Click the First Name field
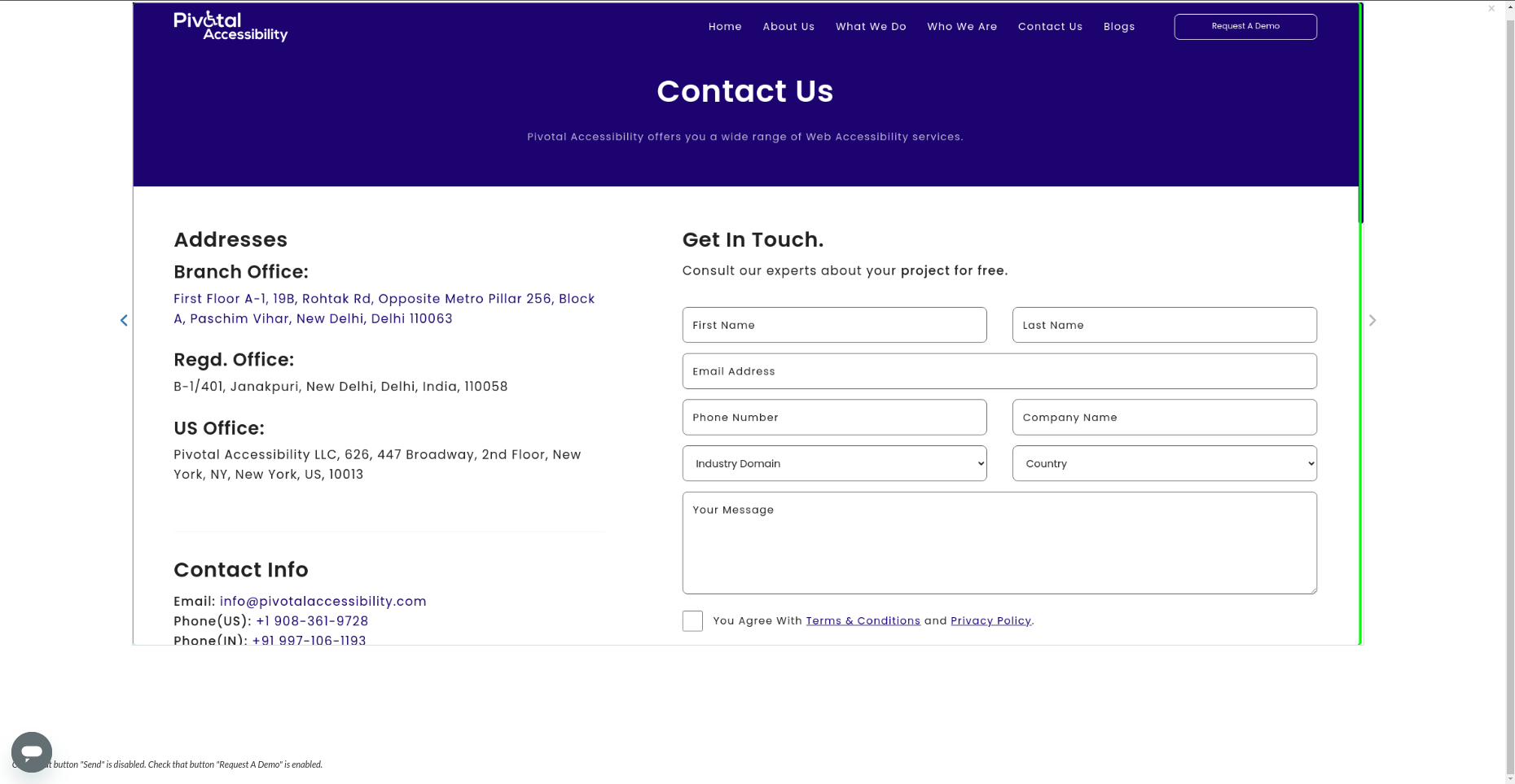 tap(834, 325)
